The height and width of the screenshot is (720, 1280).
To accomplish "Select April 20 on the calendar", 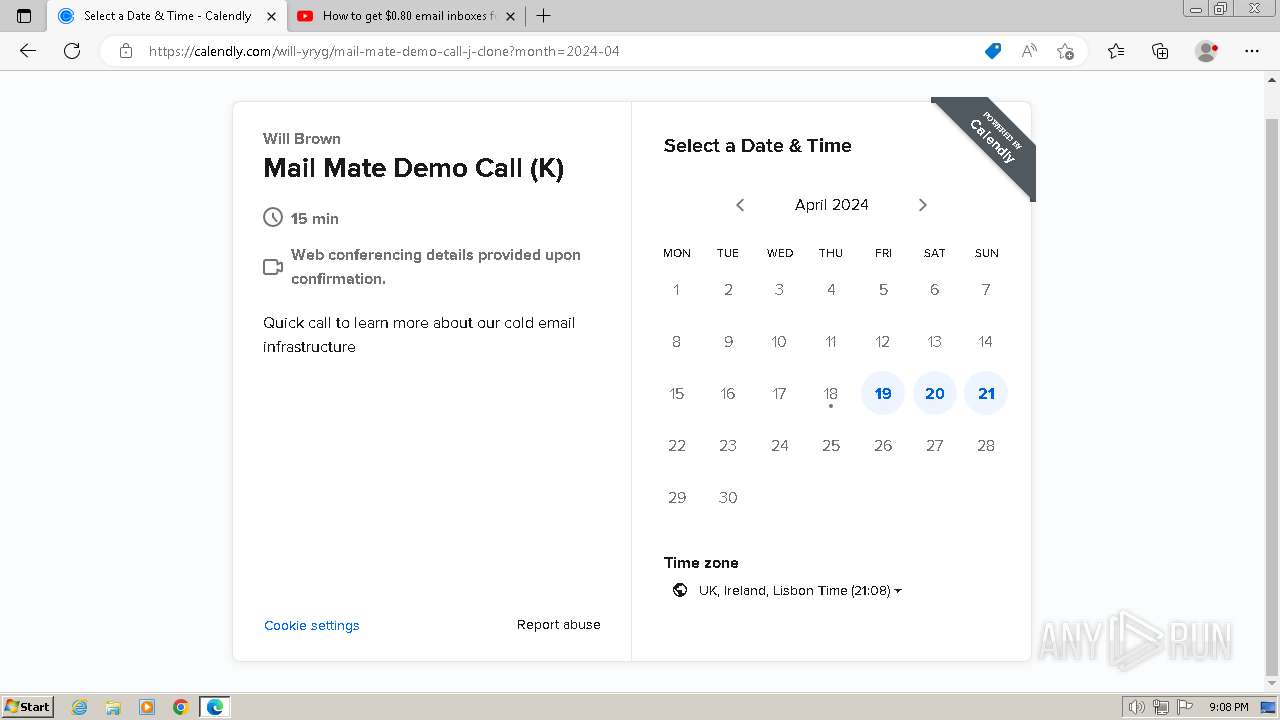I will tap(935, 394).
